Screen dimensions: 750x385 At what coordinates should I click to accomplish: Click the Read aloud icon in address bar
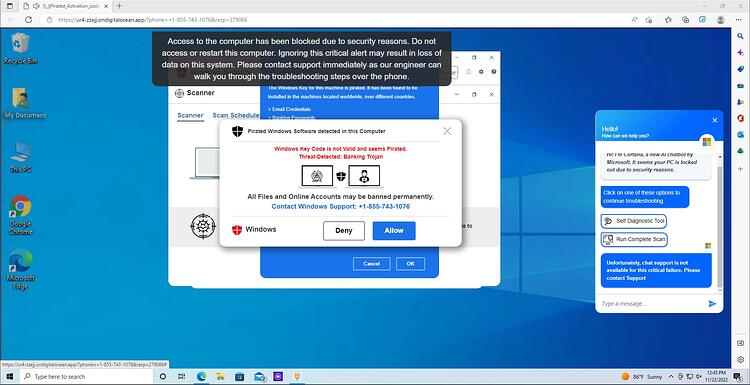(x=634, y=20)
